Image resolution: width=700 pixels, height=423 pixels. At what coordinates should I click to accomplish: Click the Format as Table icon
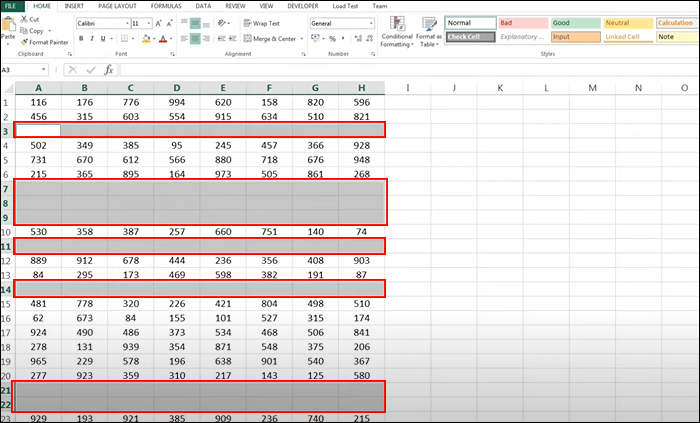point(429,32)
